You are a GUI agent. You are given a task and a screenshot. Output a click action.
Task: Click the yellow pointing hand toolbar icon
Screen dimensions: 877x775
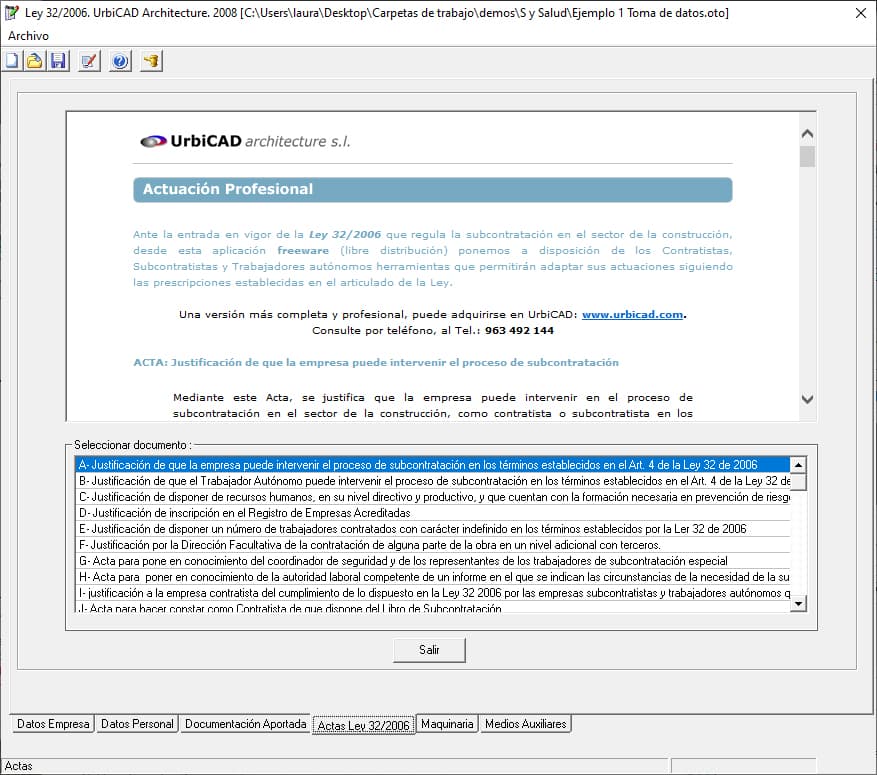point(151,61)
